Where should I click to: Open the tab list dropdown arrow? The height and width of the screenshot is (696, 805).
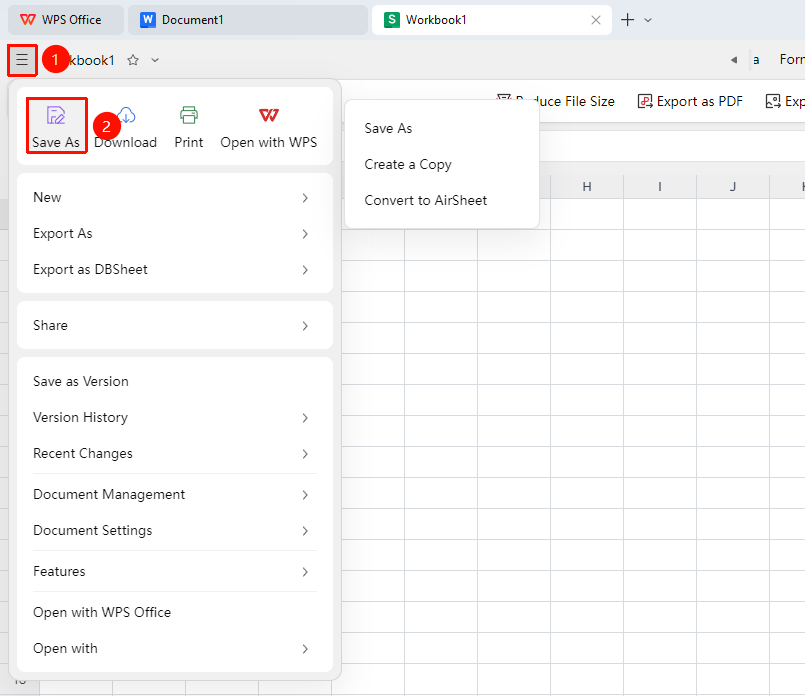point(648,20)
